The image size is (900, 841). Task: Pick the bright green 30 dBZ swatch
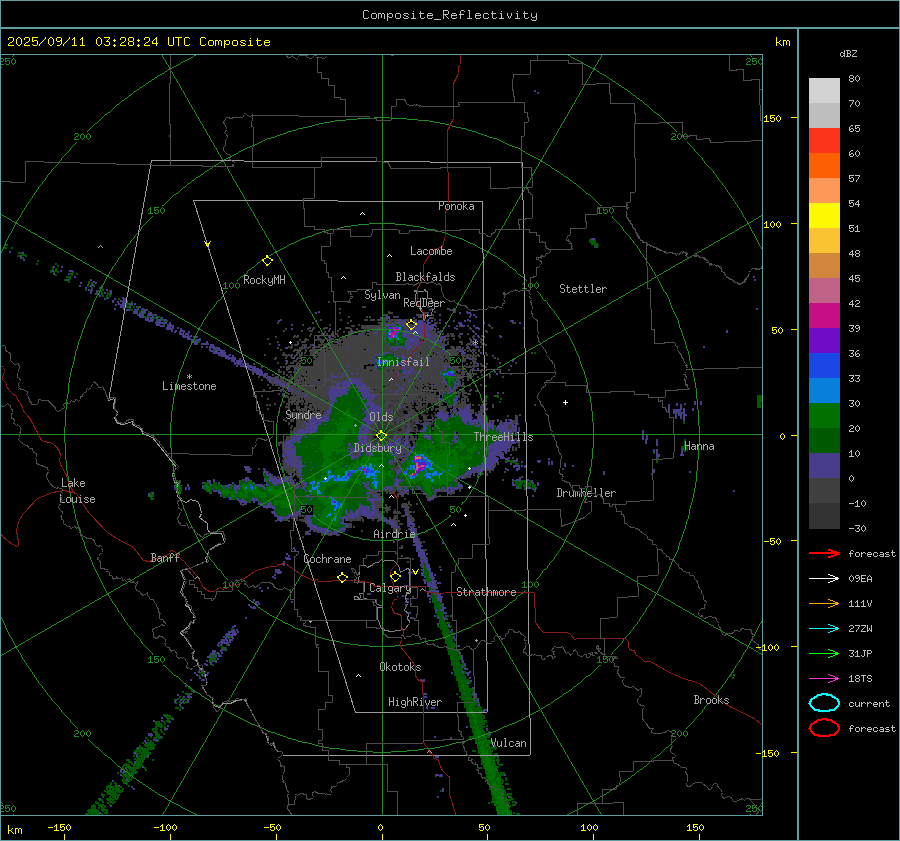(824, 415)
